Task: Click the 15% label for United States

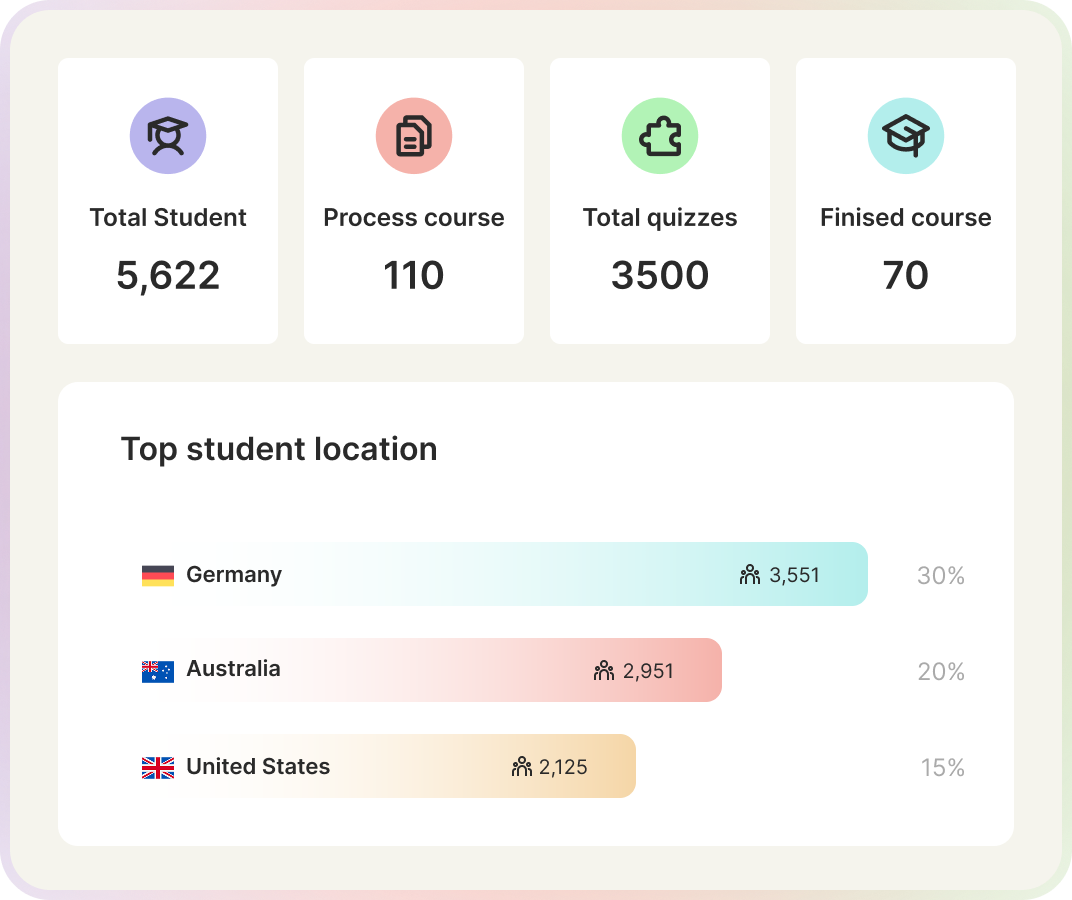Action: pos(942,768)
